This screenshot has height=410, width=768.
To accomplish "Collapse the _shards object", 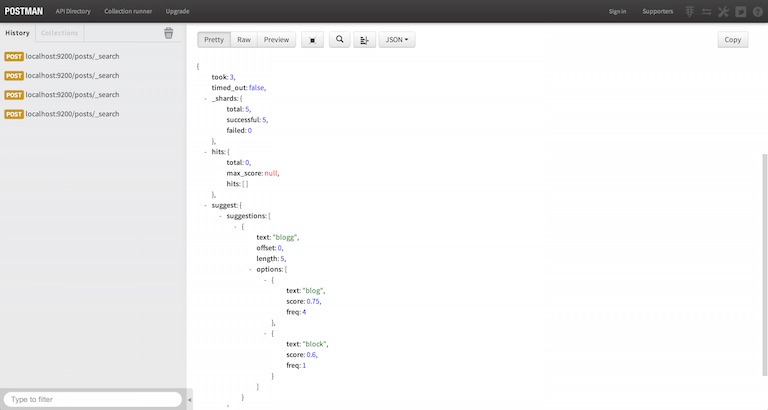I will click(204, 99).
